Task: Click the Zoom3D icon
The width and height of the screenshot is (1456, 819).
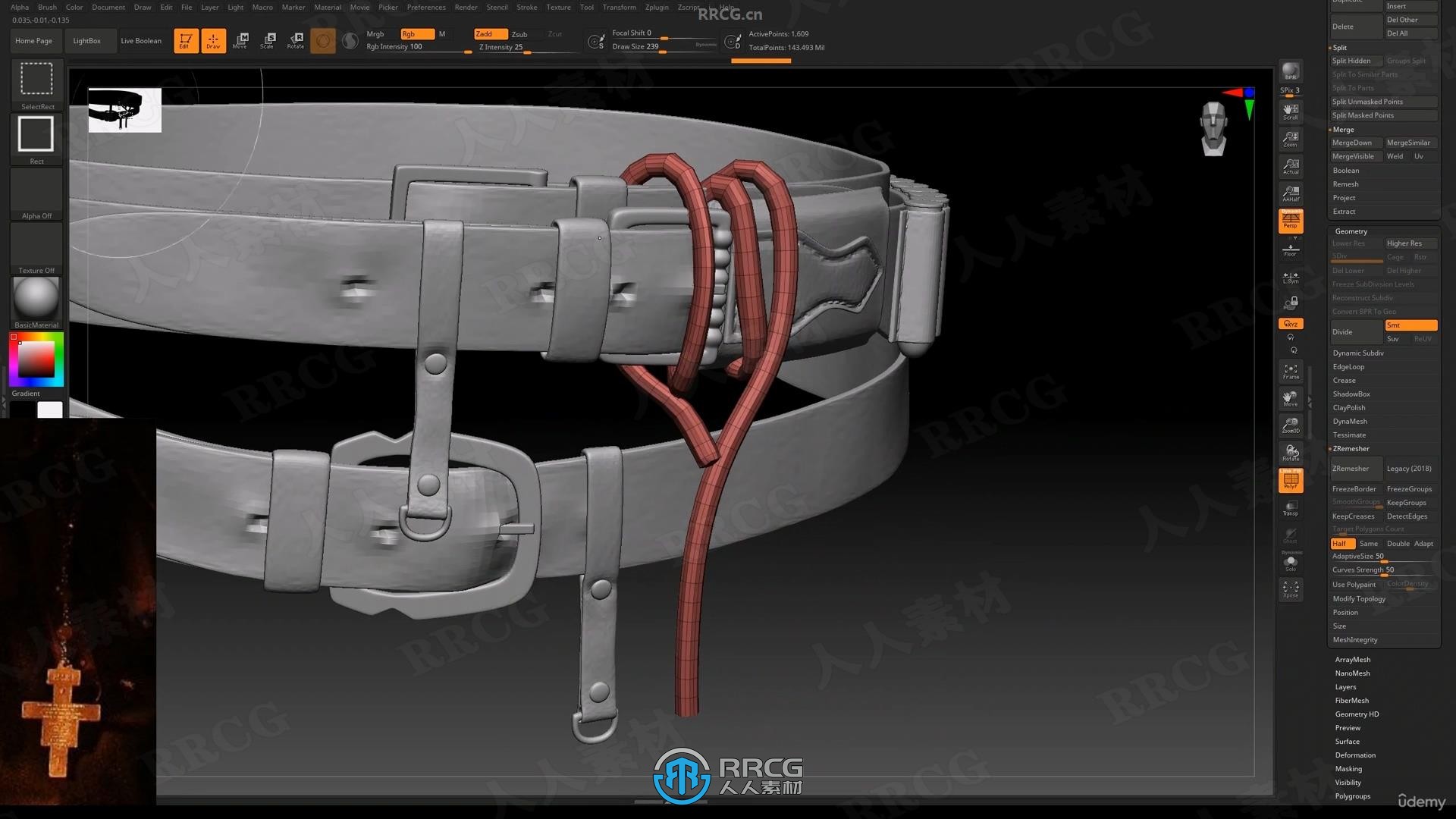Action: (x=1290, y=425)
